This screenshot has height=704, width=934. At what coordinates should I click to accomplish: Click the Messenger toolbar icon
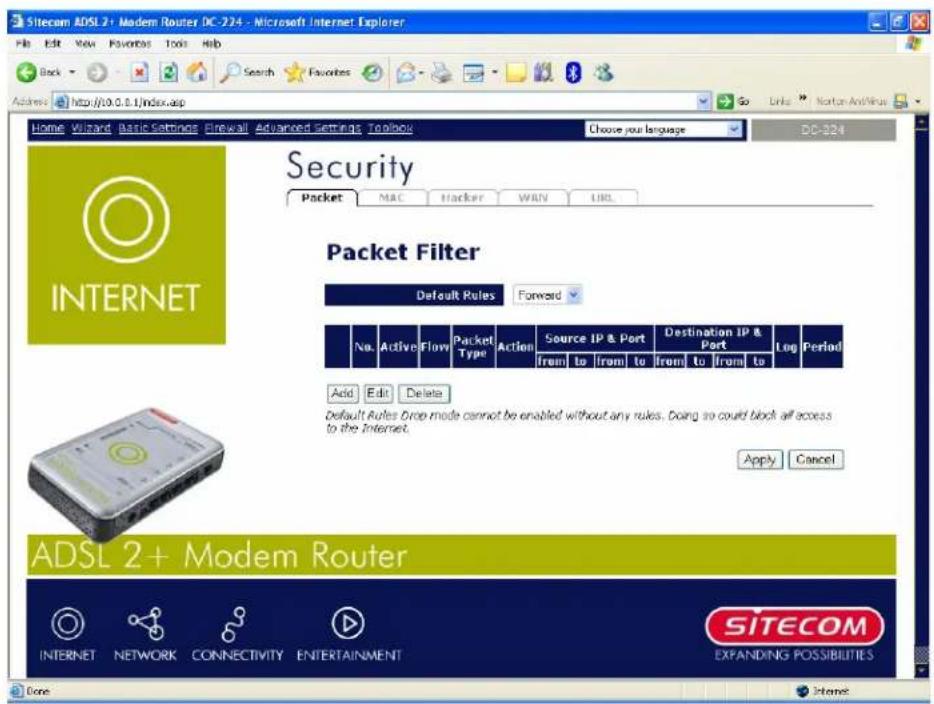coord(603,73)
